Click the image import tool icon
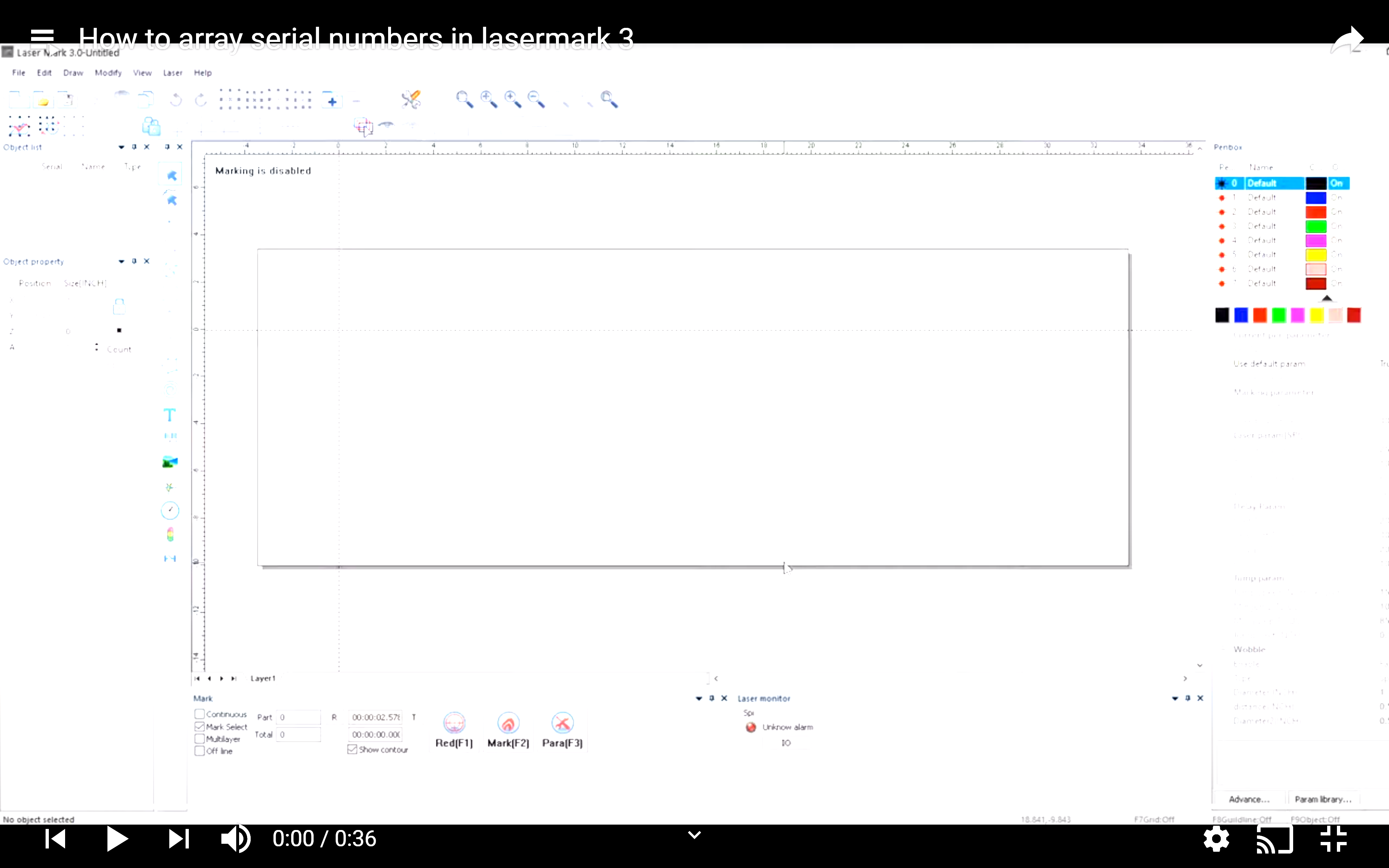Viewport: 1389px width, 868px height. [170, 462]
